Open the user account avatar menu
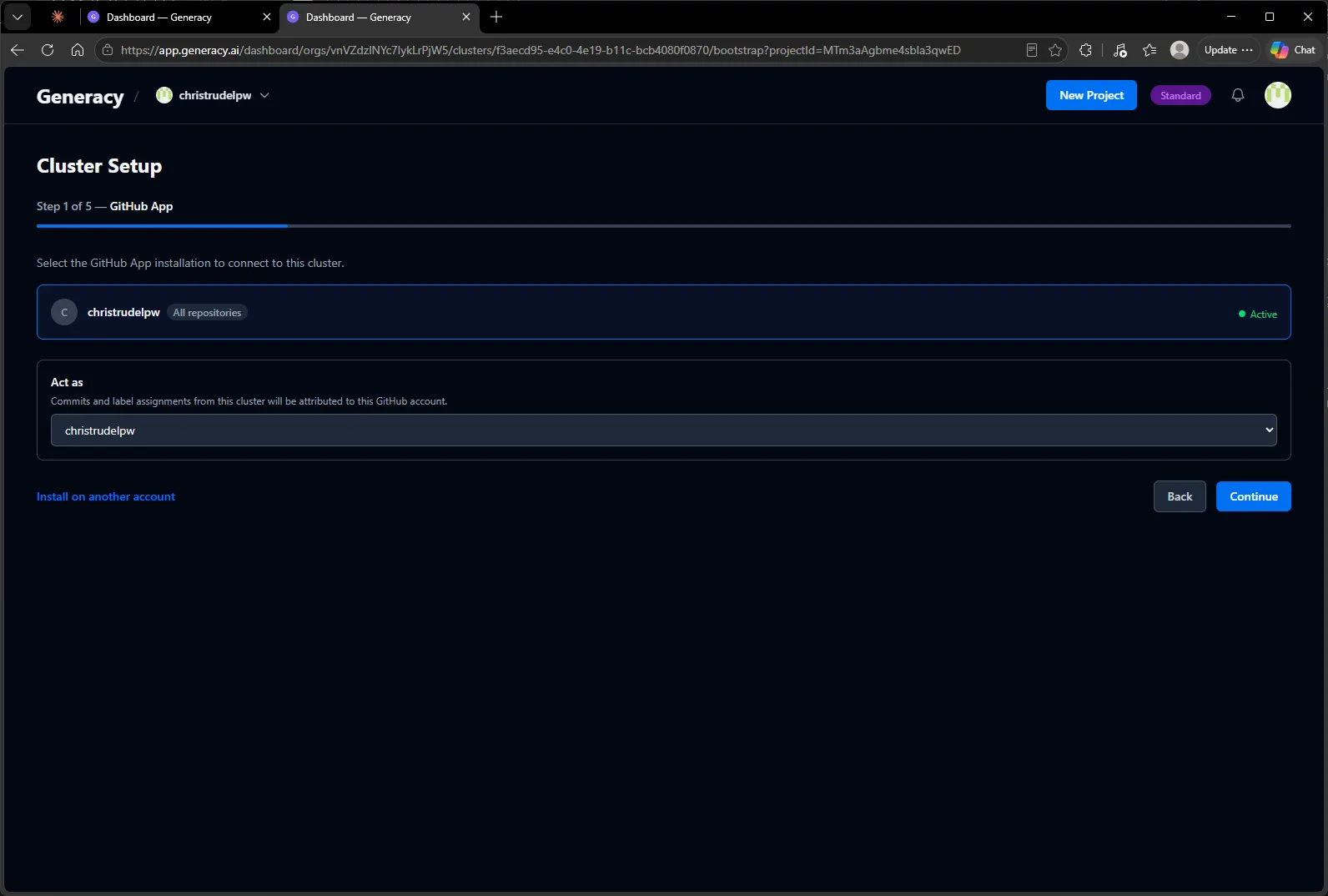The height and width of the screenshot is (896, 1328). pos(1278,95)
